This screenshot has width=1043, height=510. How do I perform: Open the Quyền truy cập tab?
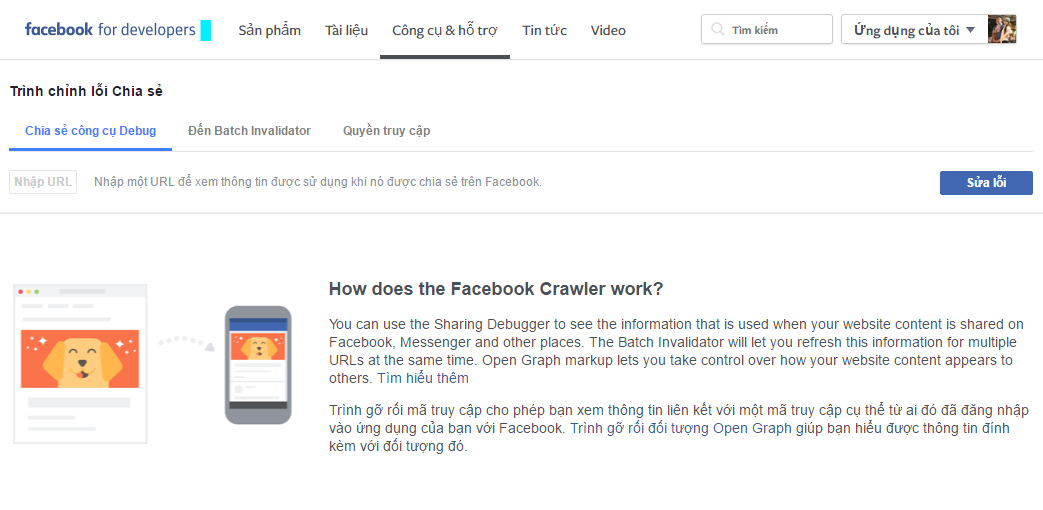pos(386,131)
